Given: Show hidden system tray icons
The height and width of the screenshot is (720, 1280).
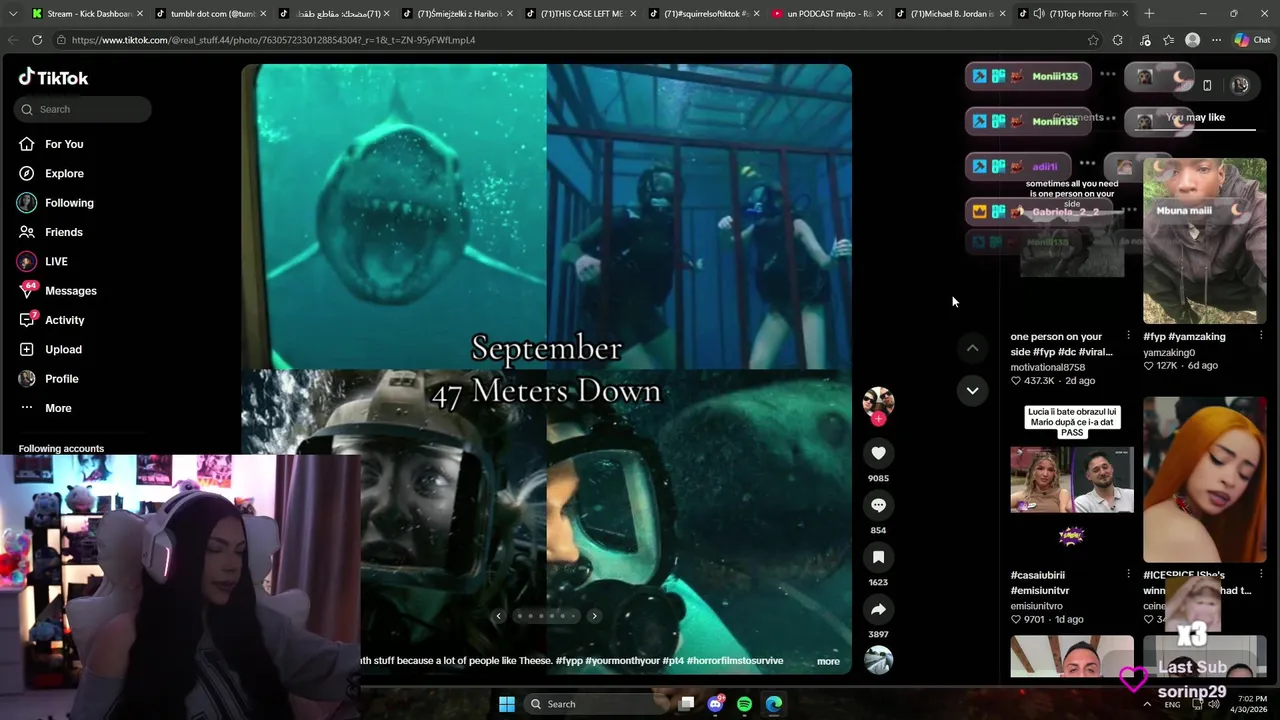Looking at the screenshot, I should 1147,704.
